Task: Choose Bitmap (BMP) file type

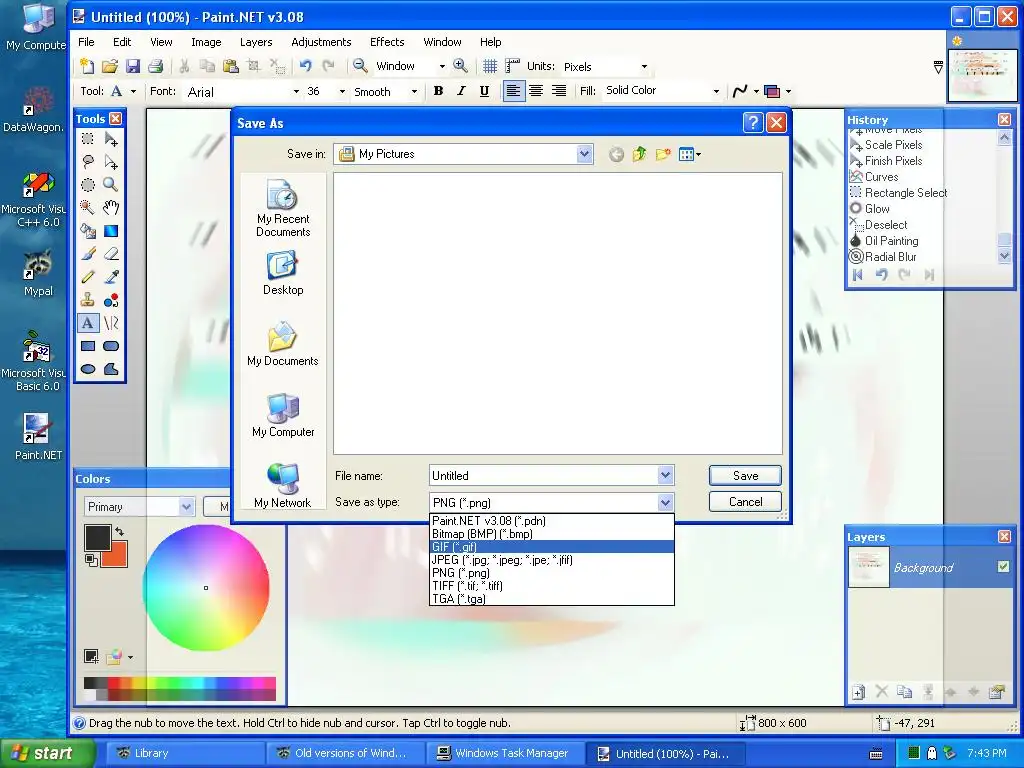Action: click(x=552, y=534)
